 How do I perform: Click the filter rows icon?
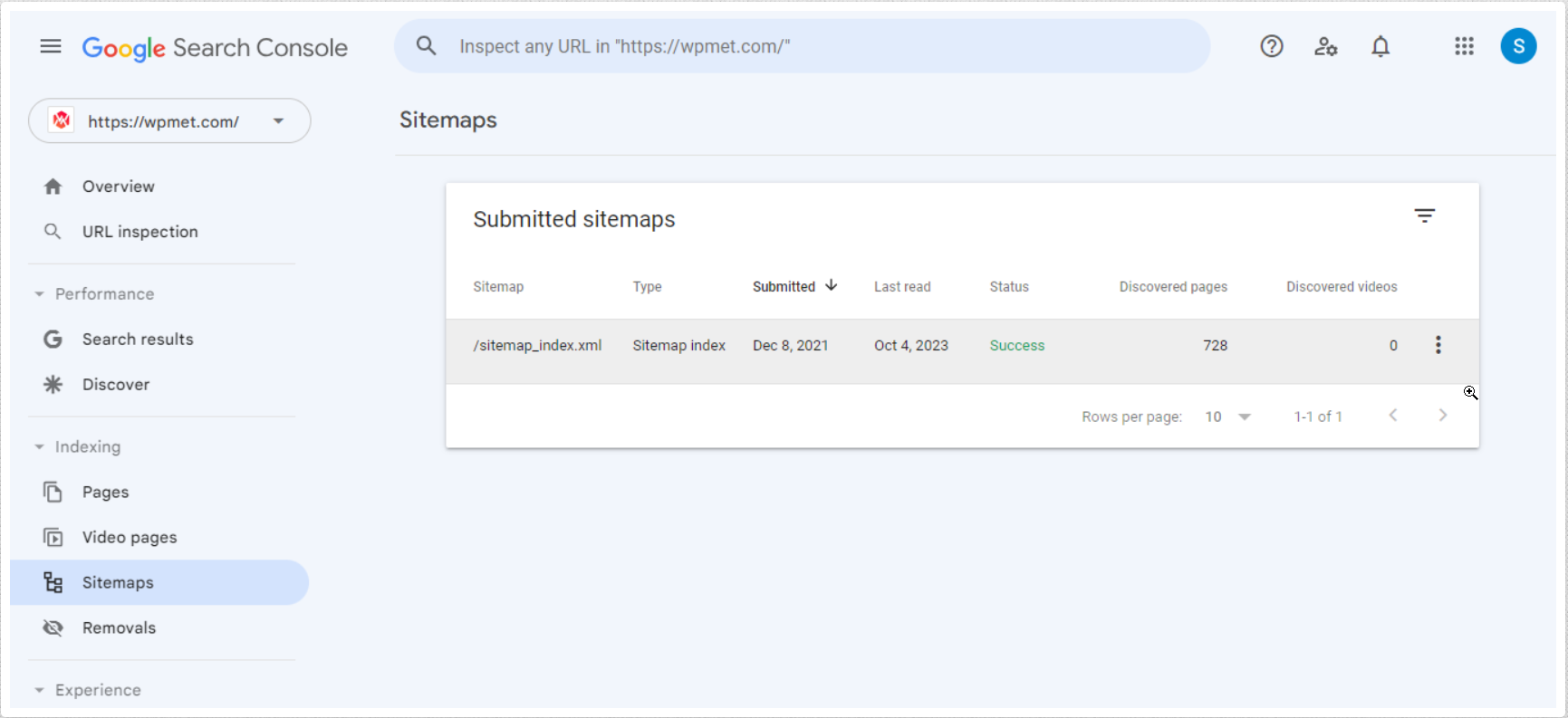[1425, 215]
